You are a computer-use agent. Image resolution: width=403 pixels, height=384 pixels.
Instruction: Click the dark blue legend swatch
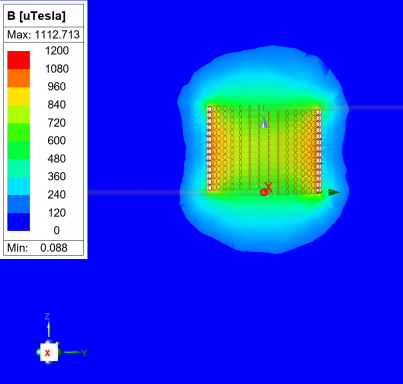coord(19,222)
